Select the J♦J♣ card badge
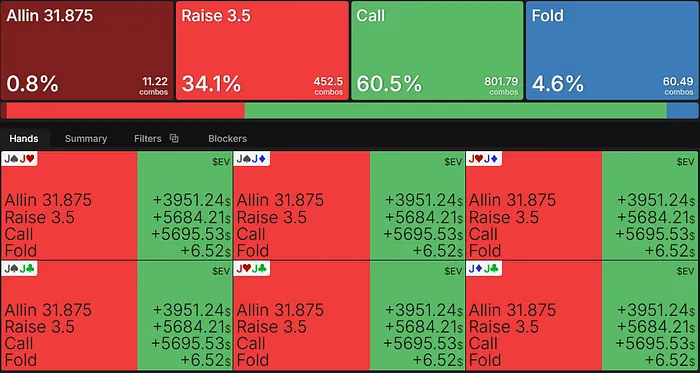Image resolution: width=700 pixels, height=373 pixels. point(484,269)
